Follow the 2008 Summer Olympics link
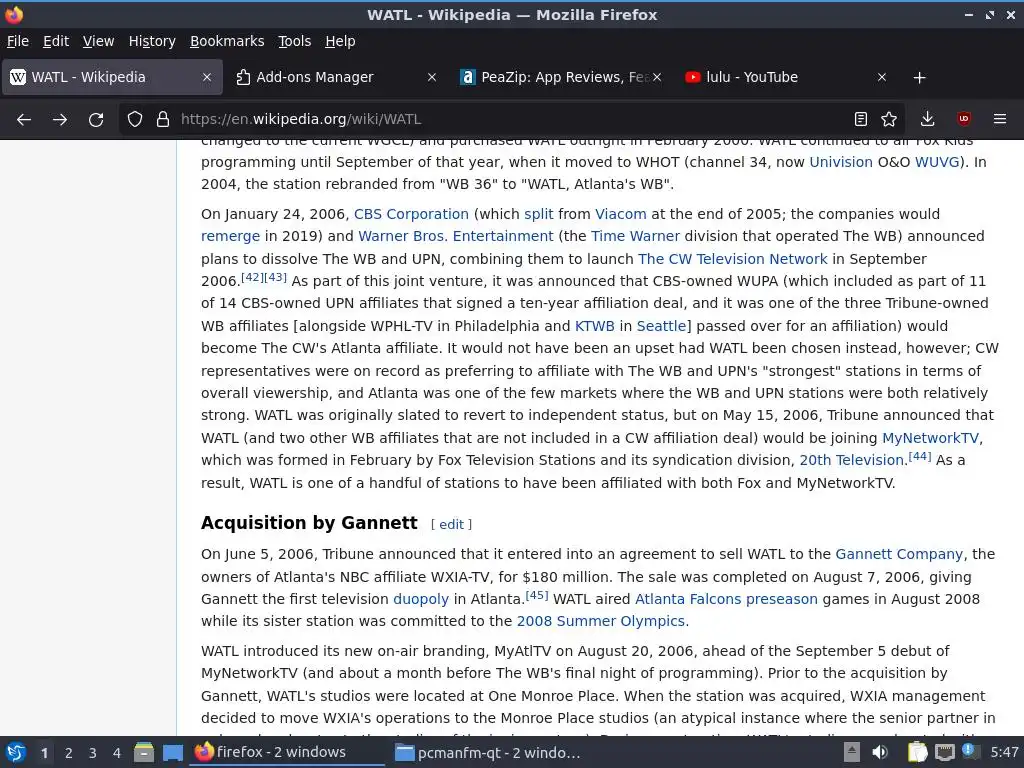This screenshot has width=1024, height=768. pos(600,622)
